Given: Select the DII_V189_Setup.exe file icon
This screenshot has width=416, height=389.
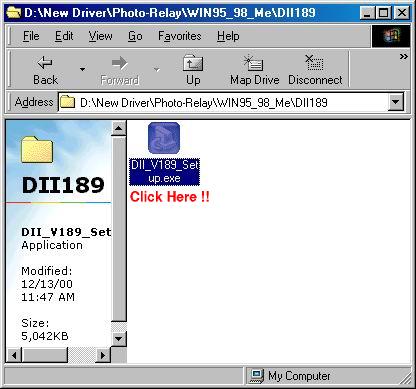Looking at the screenshot, I should click(164, 138).
